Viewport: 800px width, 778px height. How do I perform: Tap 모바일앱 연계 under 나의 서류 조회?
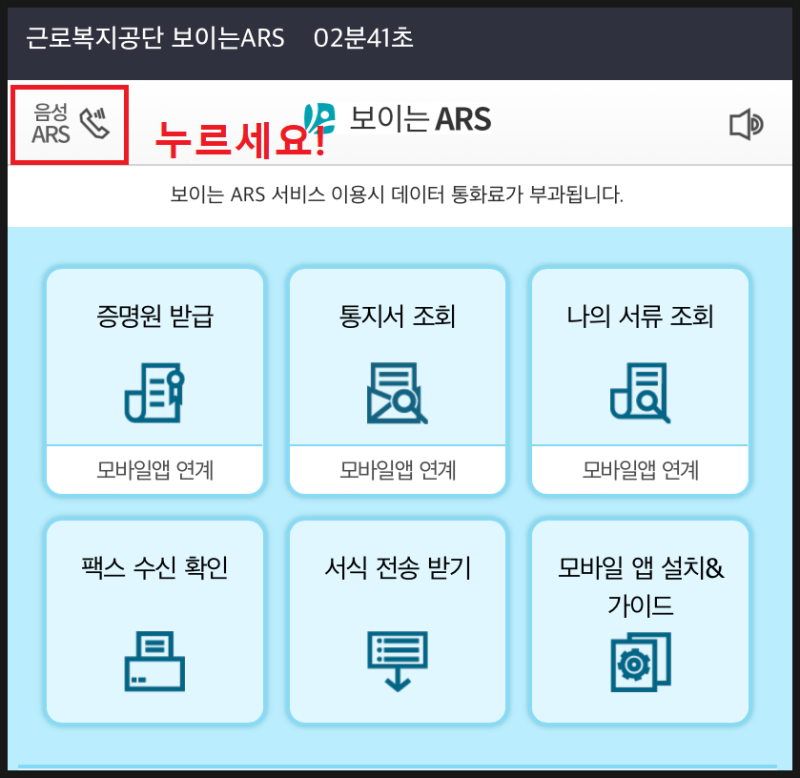tap(640, 470)
